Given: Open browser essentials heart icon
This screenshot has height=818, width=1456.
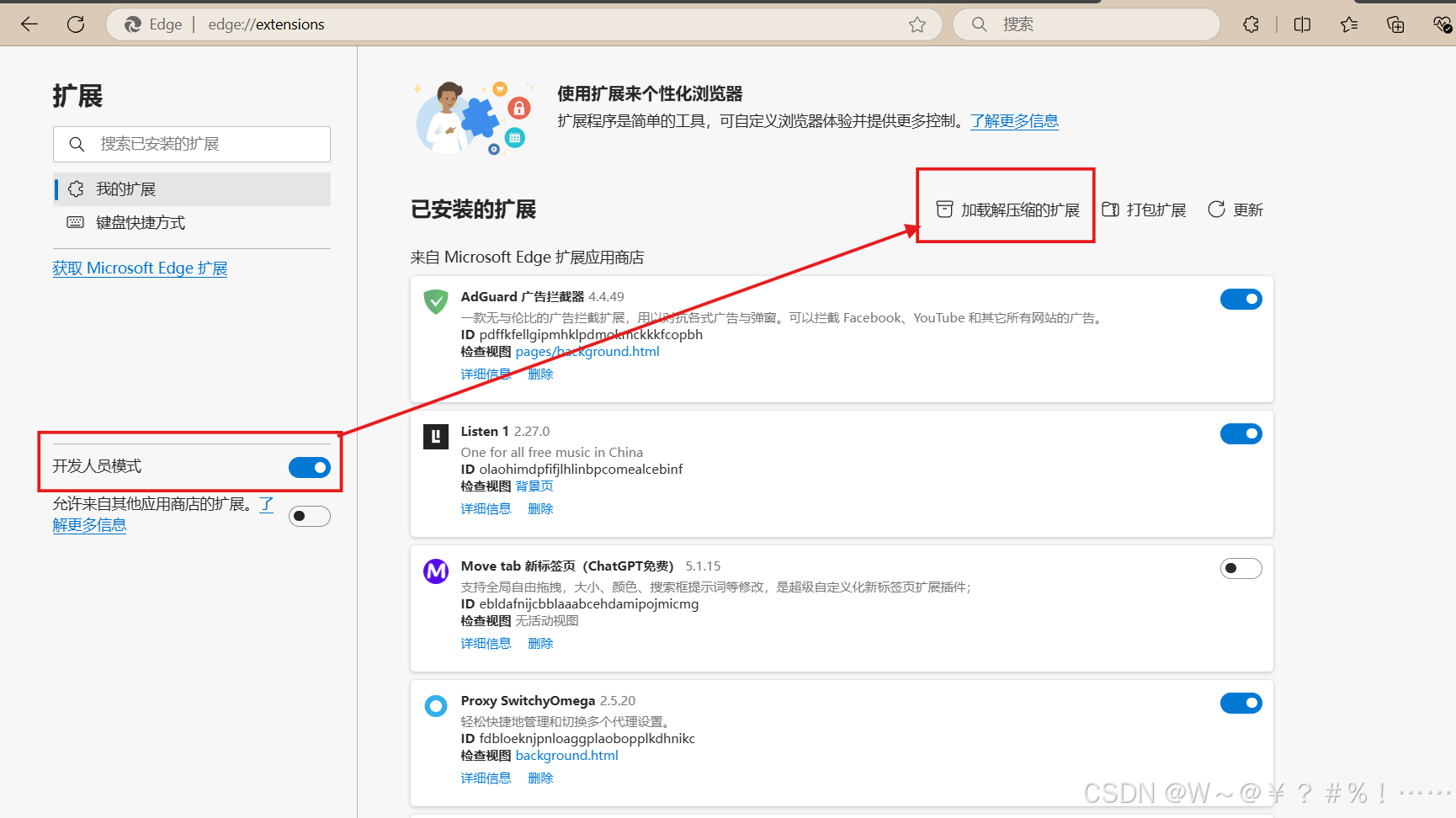Looking at the screenshot, I should [1443, 24].
